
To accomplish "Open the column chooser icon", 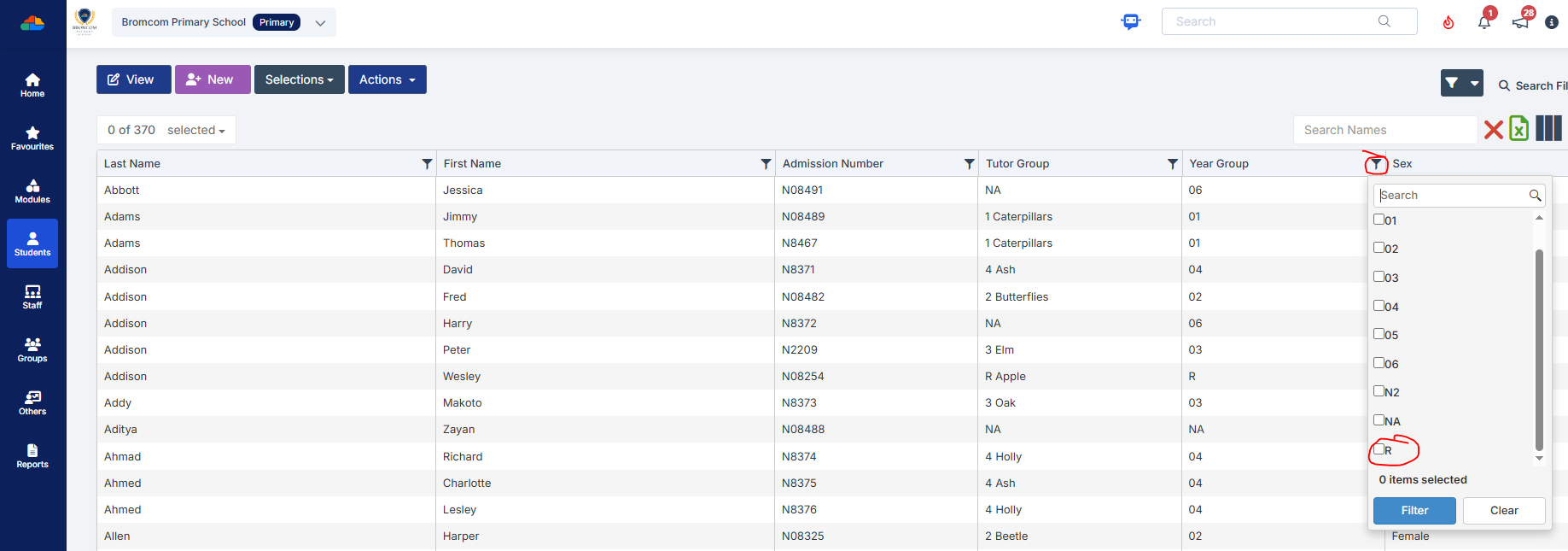I will 1548,129.
